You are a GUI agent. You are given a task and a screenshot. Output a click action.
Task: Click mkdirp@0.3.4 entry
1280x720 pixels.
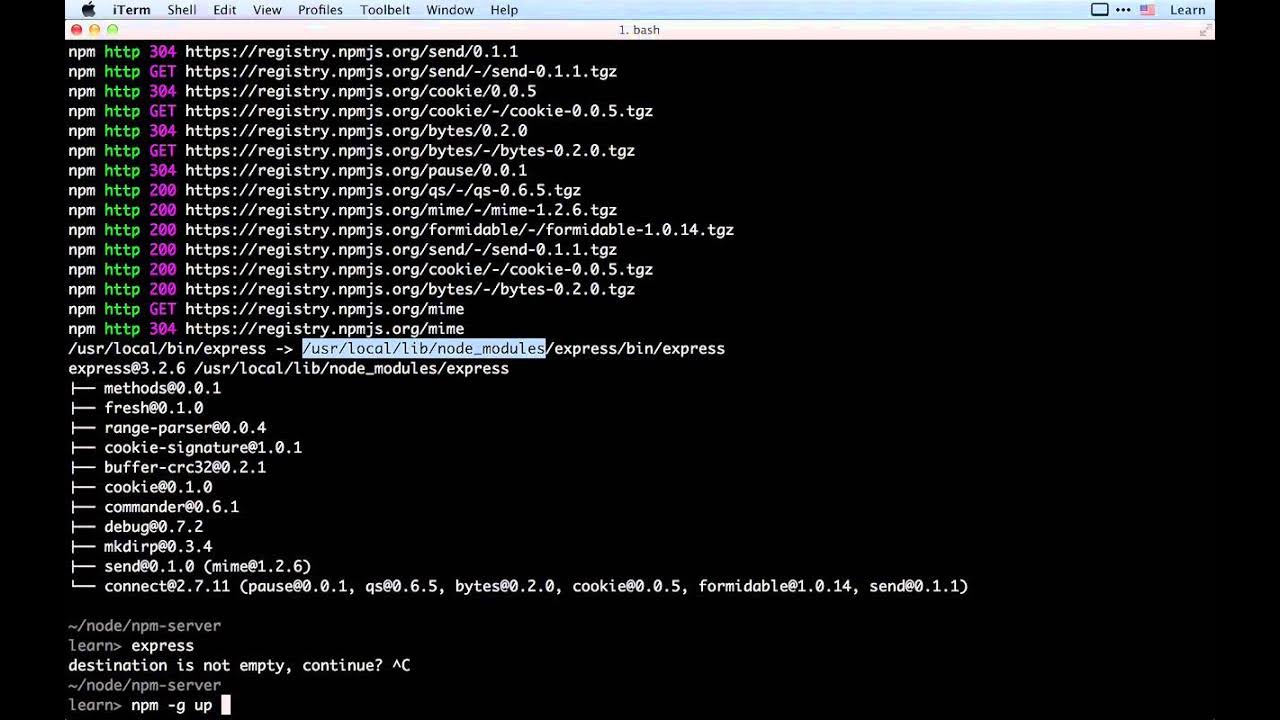click(x=158, y=547)
